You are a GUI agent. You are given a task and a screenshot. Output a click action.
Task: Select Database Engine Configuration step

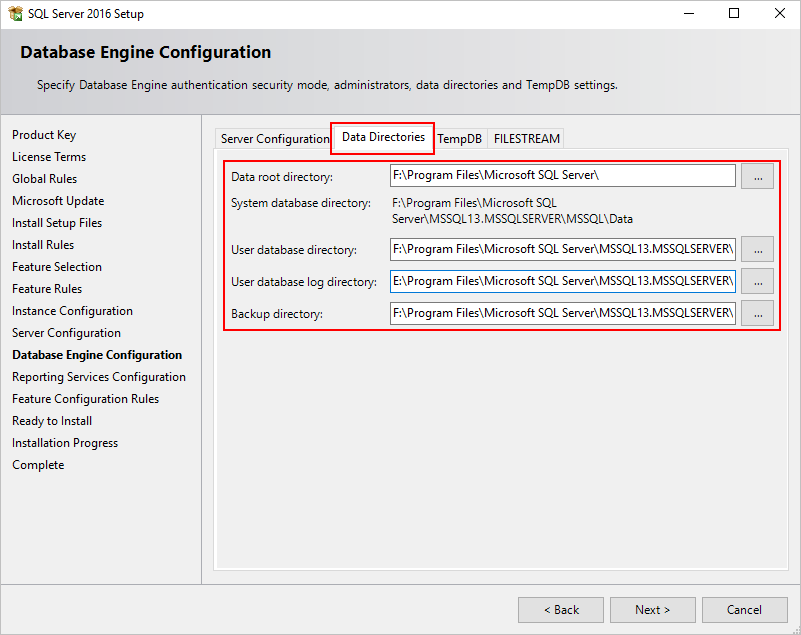(97, 355)
